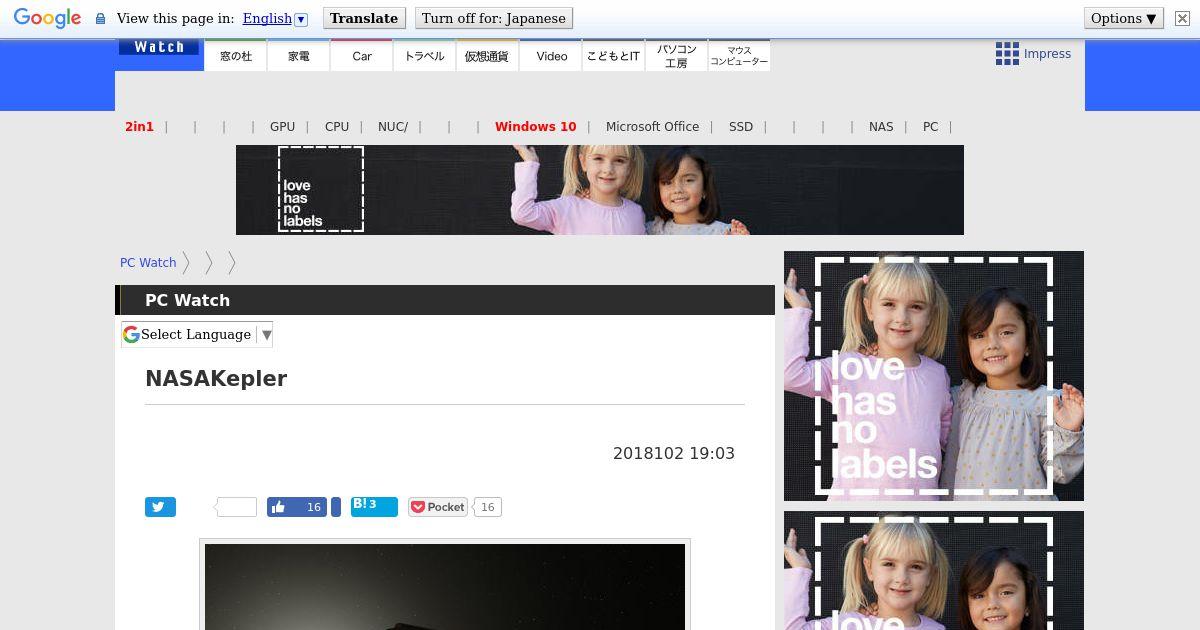Screen dimensions: 1200x630
Task: Click the Translate button
Action: click(364, 18)
